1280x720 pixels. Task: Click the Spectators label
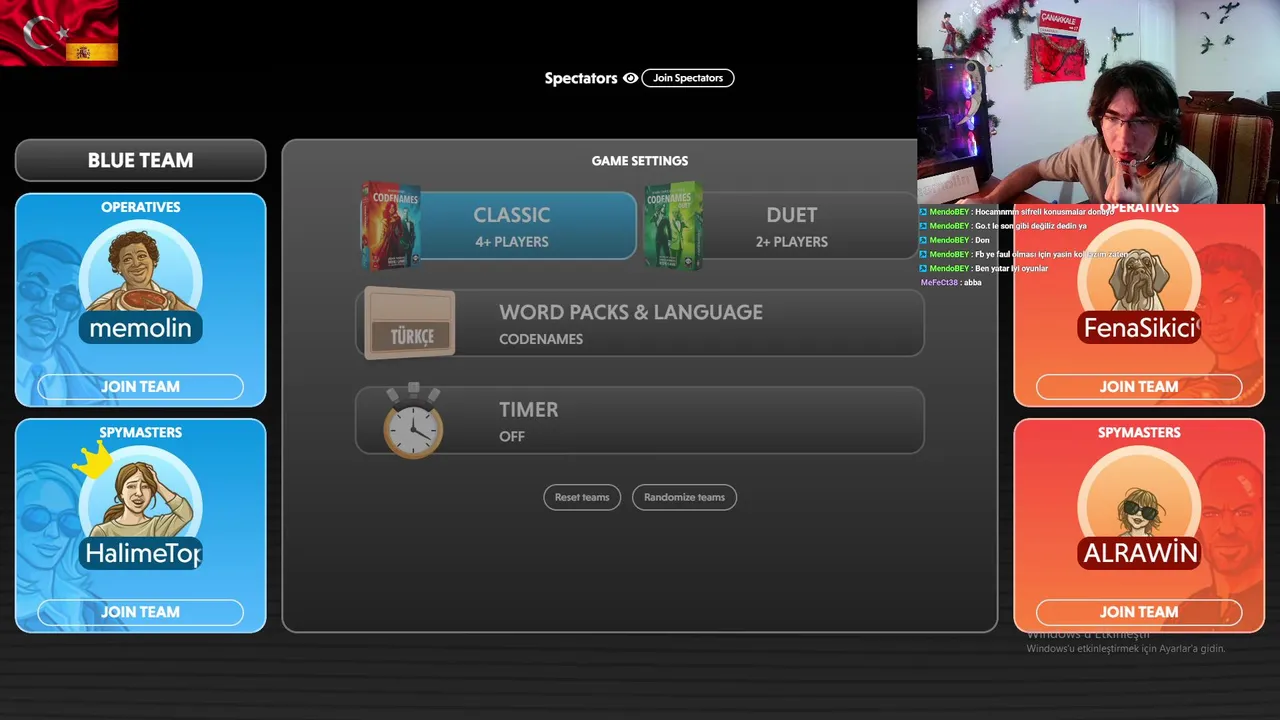pos(581,78)
